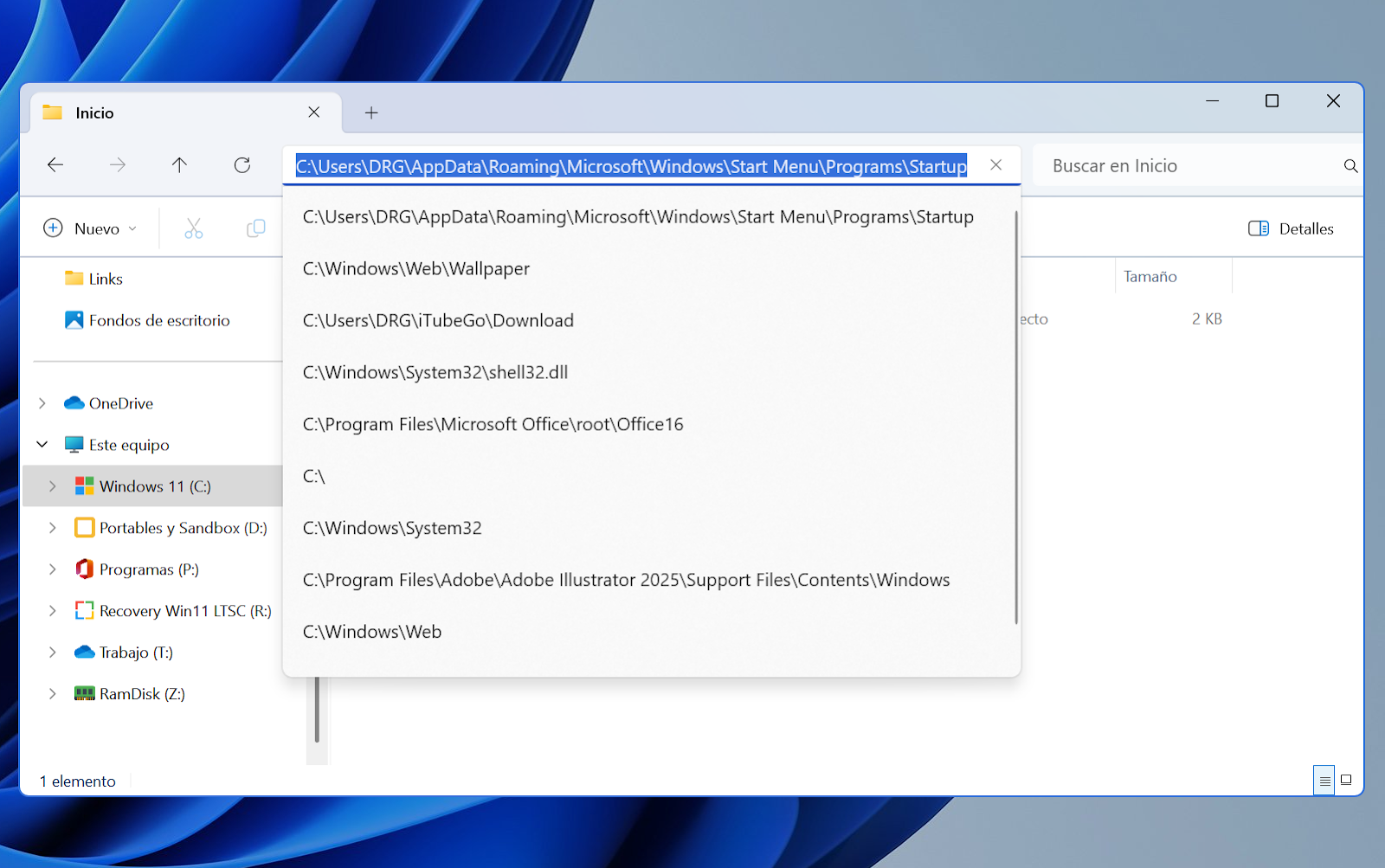
Task: Maximize the Explorer window
Action: point(1272,101)
